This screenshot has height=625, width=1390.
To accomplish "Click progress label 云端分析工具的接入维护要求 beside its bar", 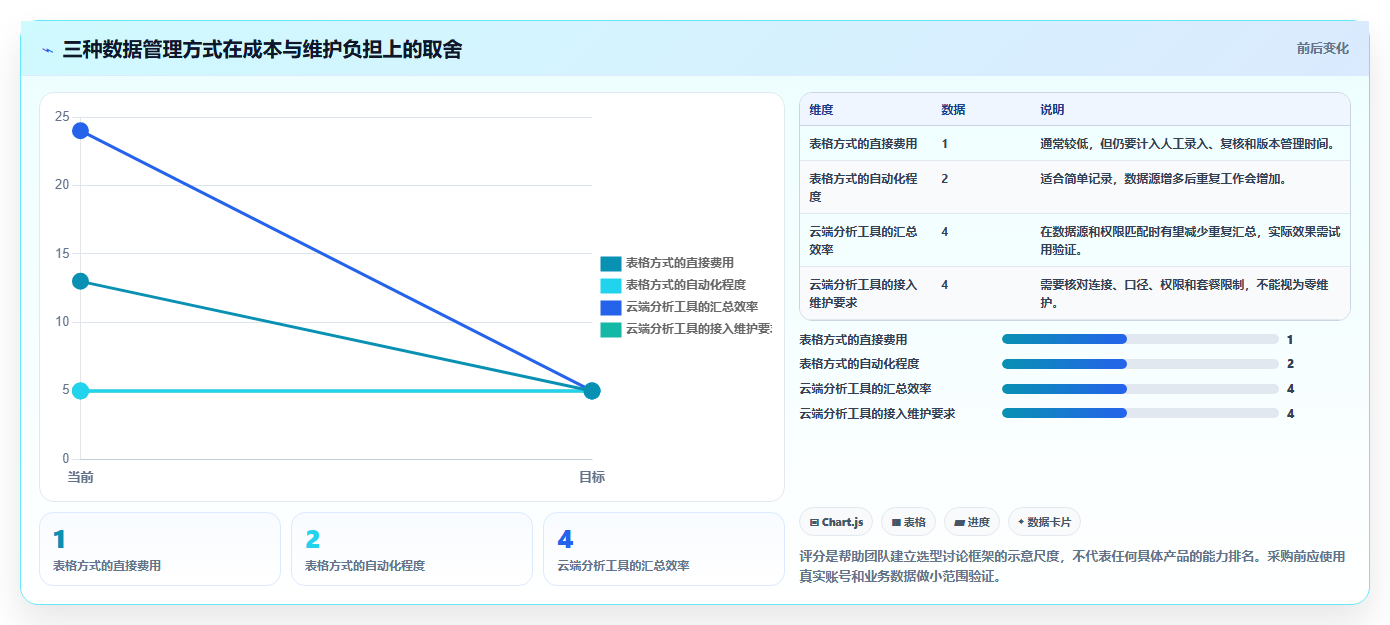I will (877, 413).
